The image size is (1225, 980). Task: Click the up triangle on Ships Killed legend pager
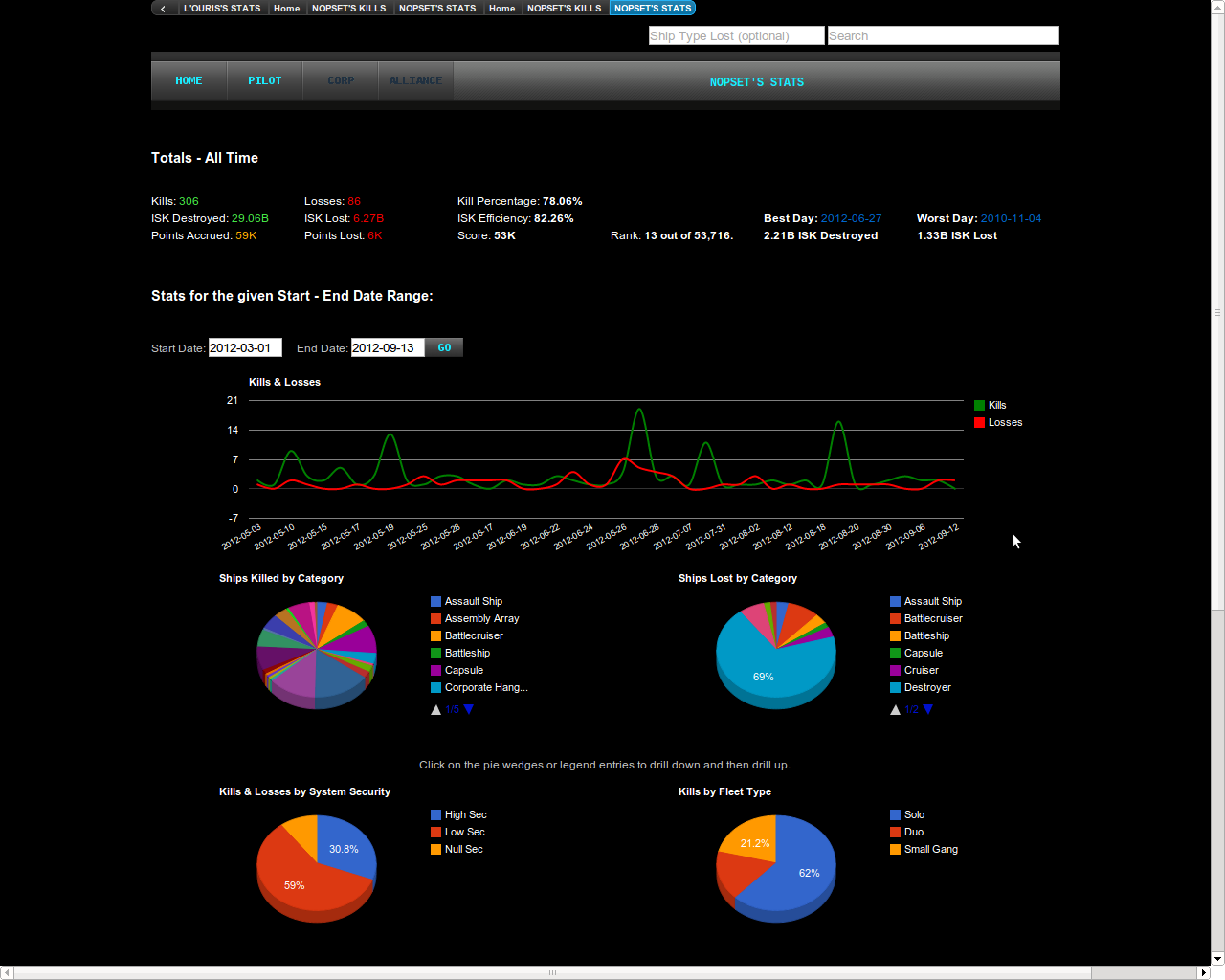[435, 709]
